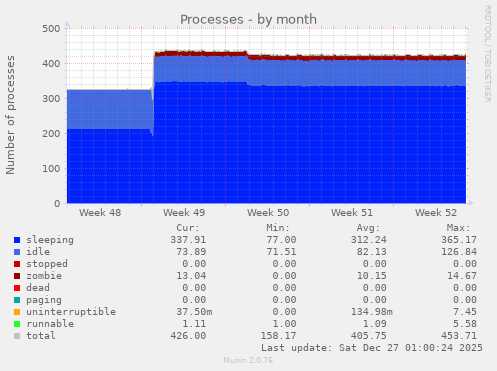Click the 'Min:' column header
Screen dimensions: 497x371
pyautogui.click(x=278, y=228)
